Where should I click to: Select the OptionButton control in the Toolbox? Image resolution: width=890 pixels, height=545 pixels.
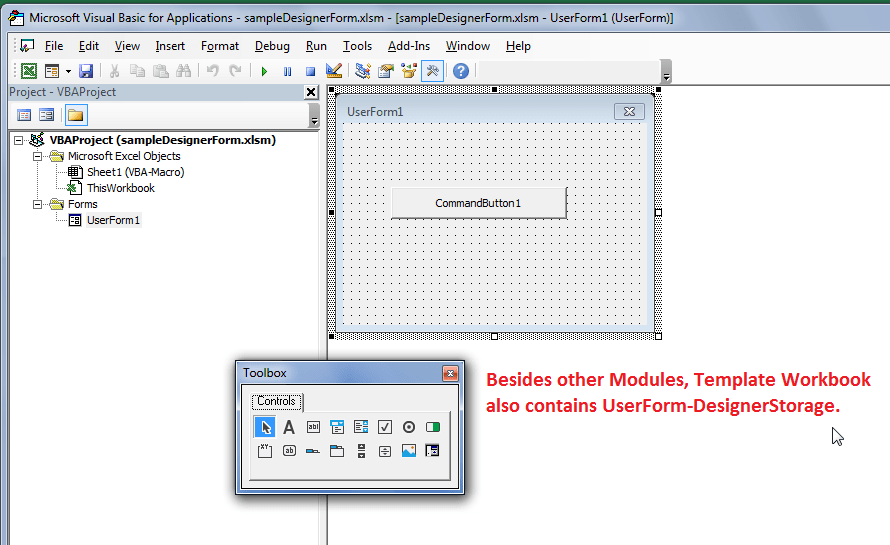409,427
